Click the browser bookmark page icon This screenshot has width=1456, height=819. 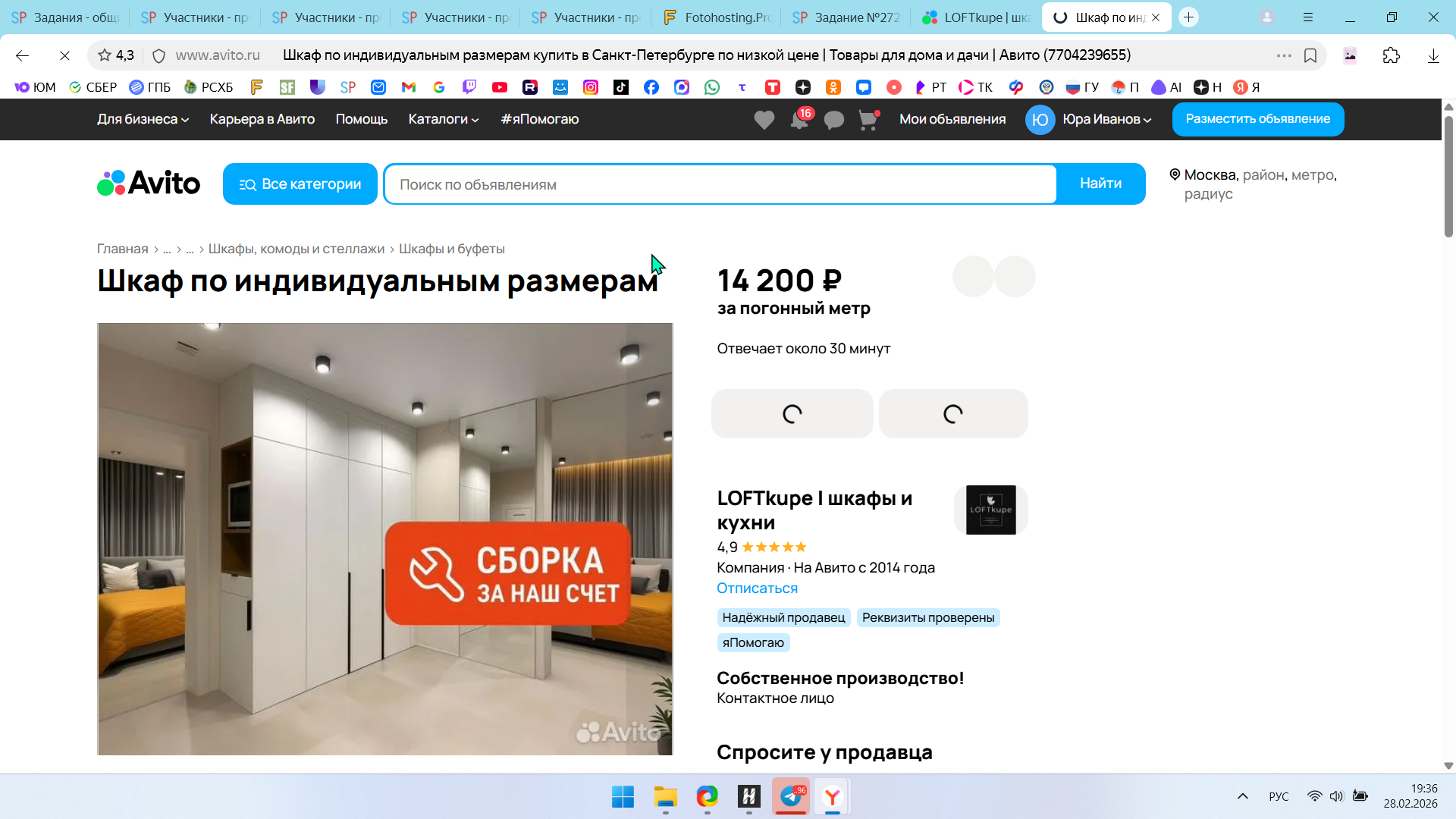(1310, 55)
